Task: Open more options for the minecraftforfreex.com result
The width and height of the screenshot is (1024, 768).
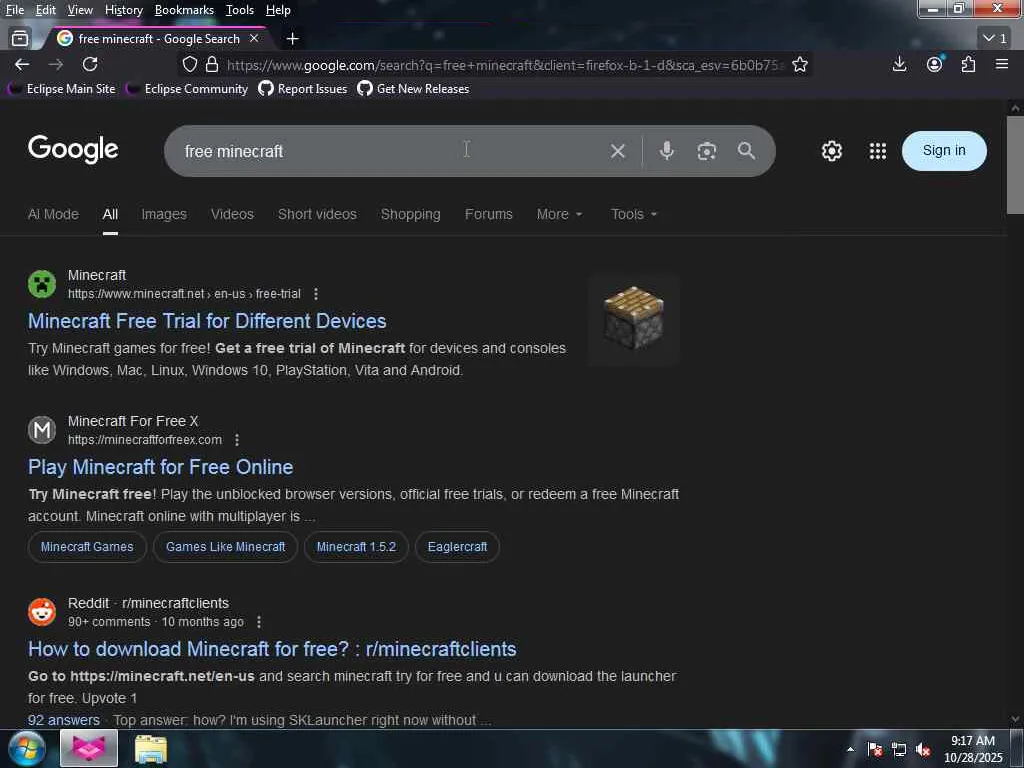Action: coord(237,440)
